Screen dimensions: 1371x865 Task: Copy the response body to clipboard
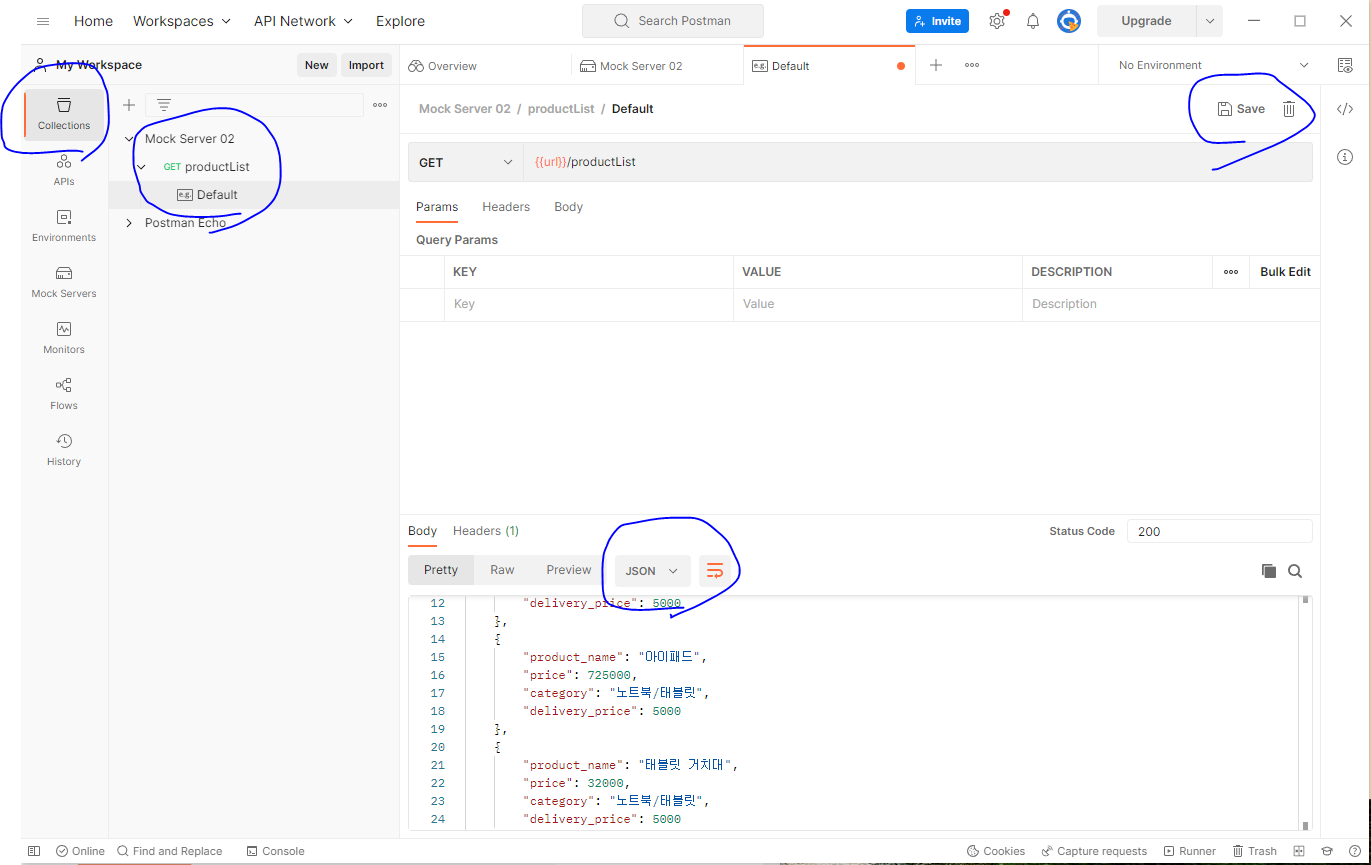click(x=1268, y=571)
